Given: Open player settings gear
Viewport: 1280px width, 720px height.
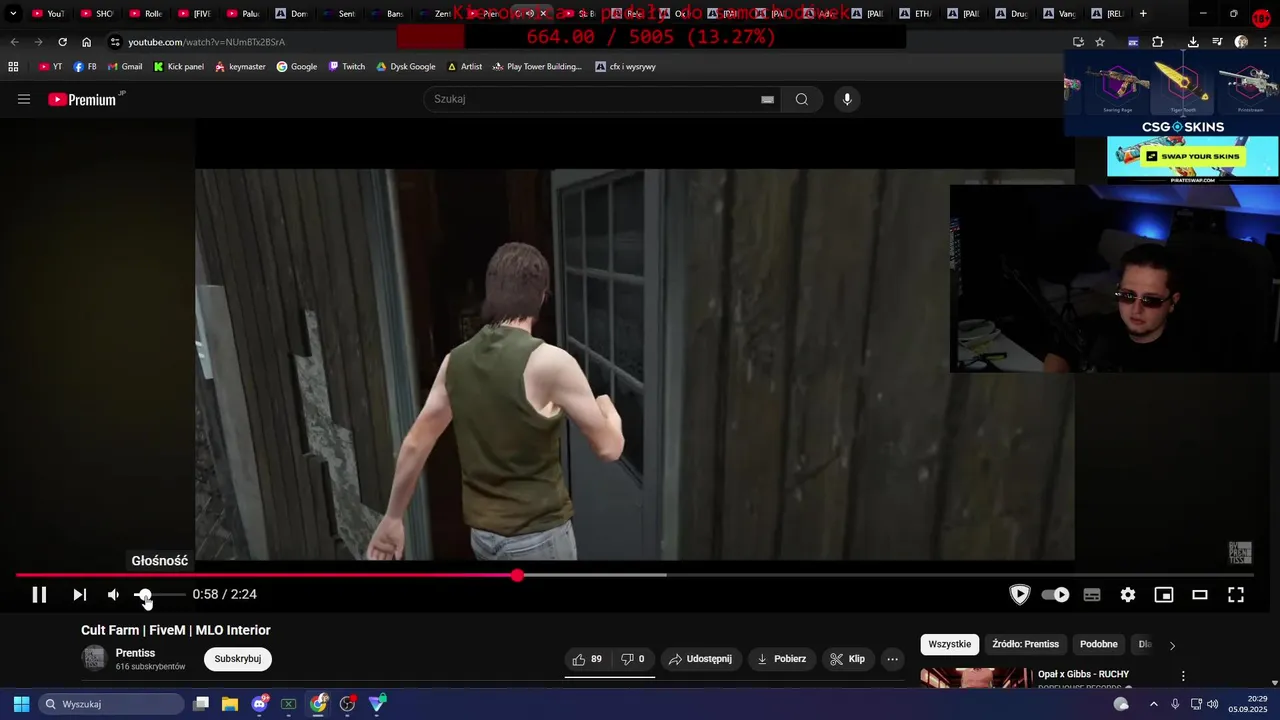Looking at the screenshot, I should point(1128,595).
